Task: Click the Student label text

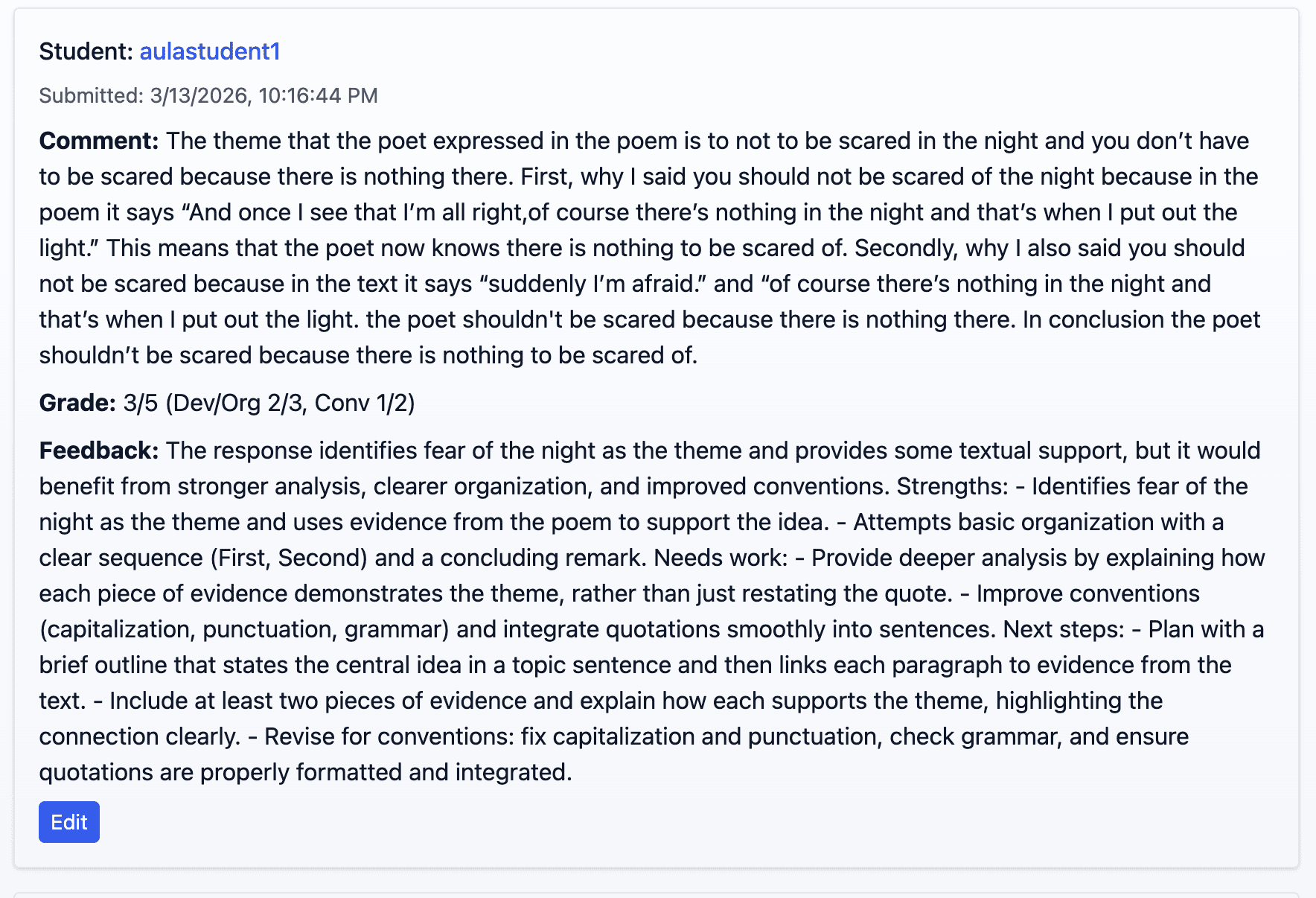Action: tap(86, 51)
